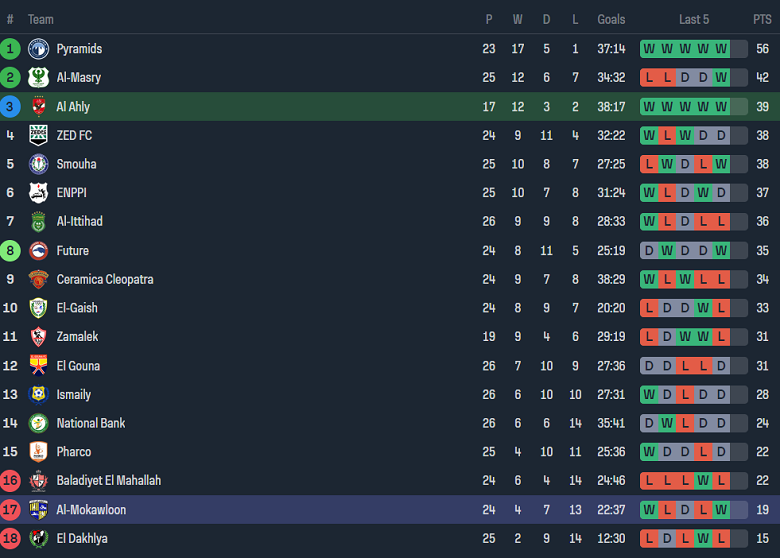Click the Al-Masry club logo

tap(38, 78)
